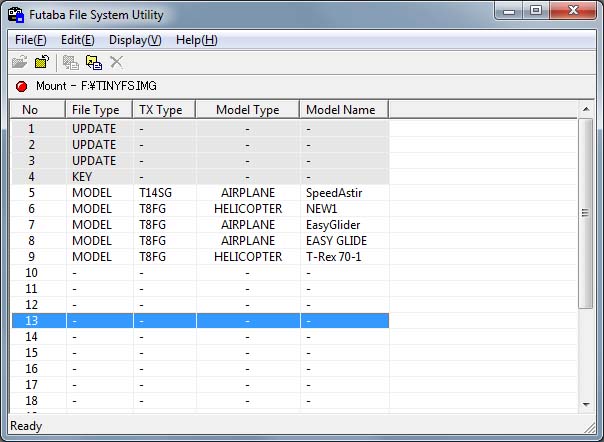This screenshot has height=442, width=604.
Task: Select the KEY file row number 4
Action: [x=200, y=177]
